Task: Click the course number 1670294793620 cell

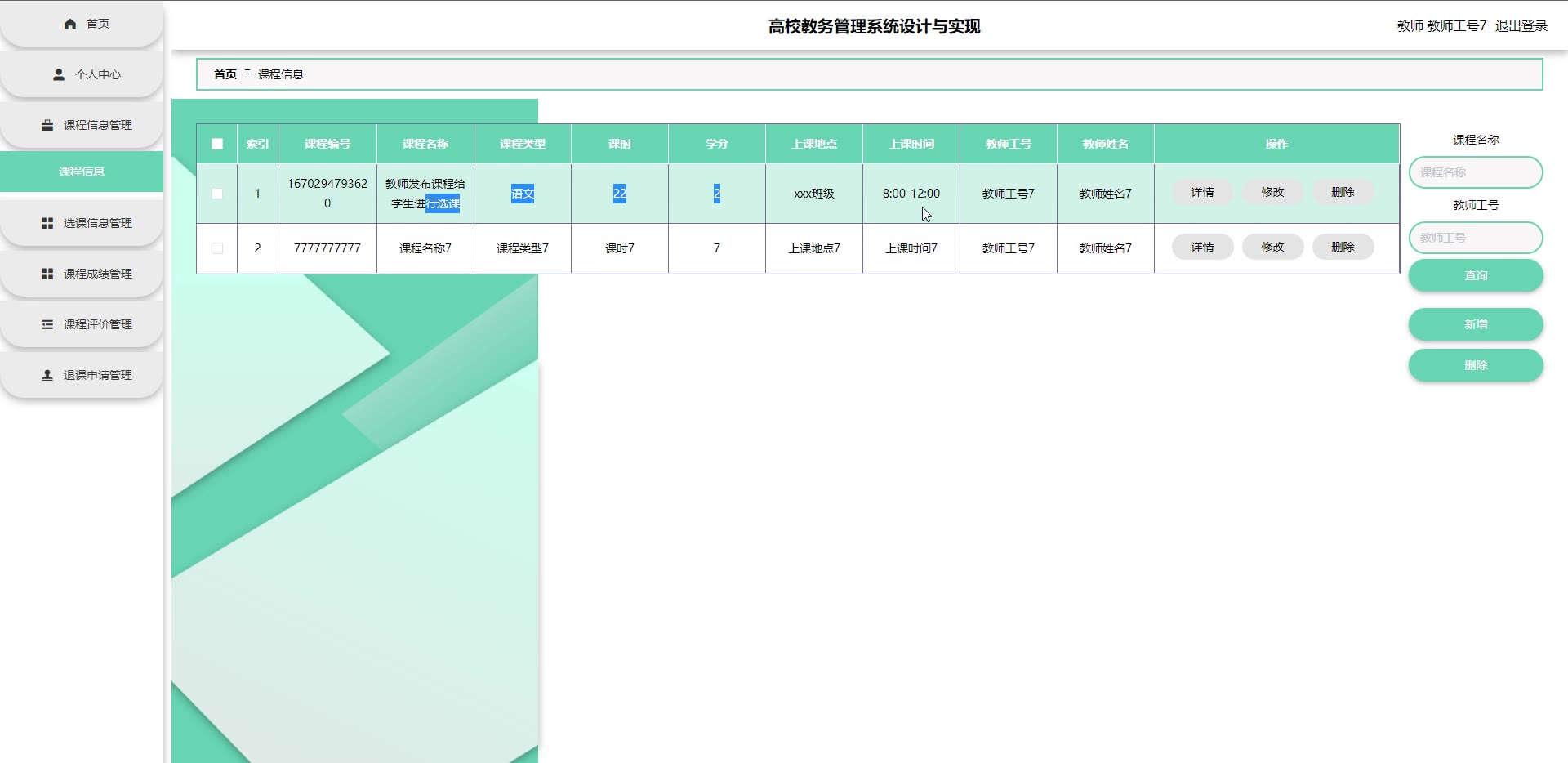Action: [327, 194]
